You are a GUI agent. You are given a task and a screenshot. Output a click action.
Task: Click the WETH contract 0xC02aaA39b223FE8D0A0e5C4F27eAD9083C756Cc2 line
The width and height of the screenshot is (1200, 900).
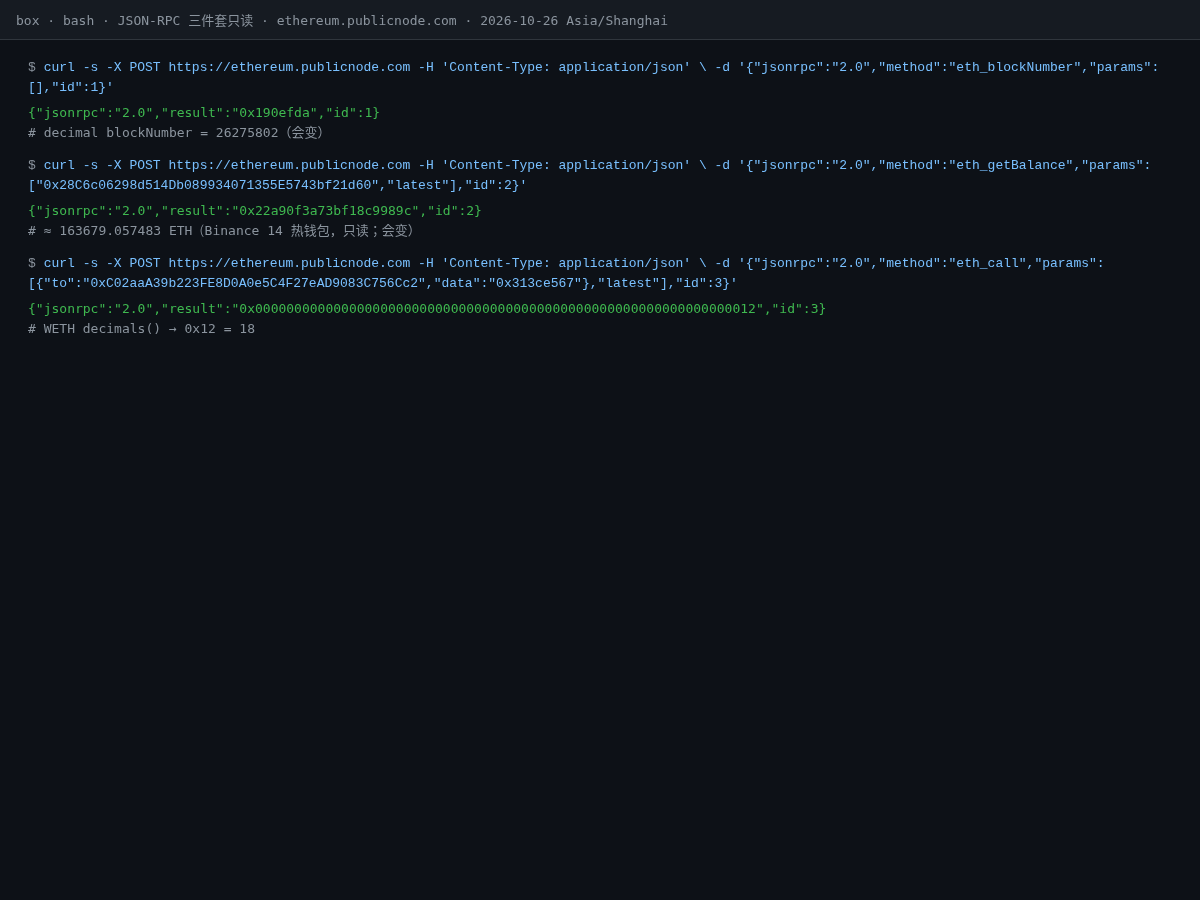(383, 283)
